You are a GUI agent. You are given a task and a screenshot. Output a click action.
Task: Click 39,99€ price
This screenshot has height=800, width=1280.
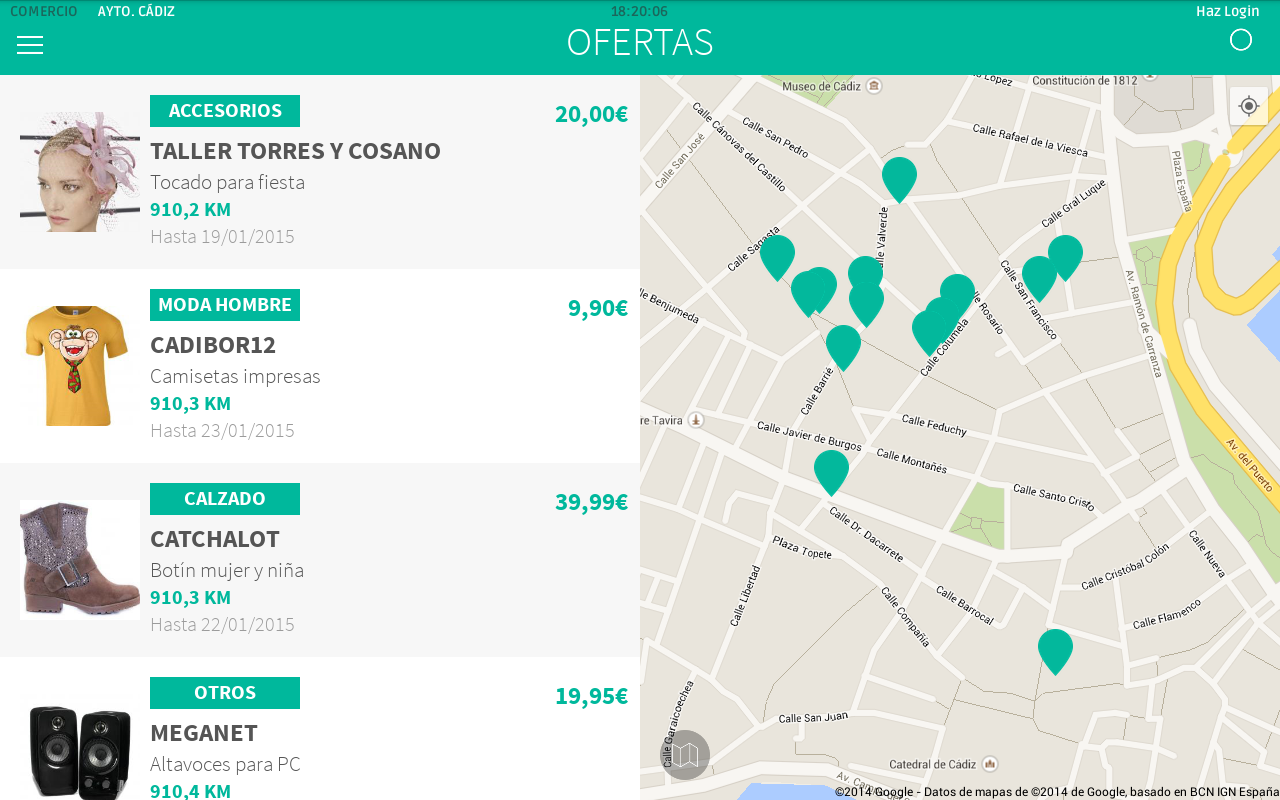tap(591, 502)
